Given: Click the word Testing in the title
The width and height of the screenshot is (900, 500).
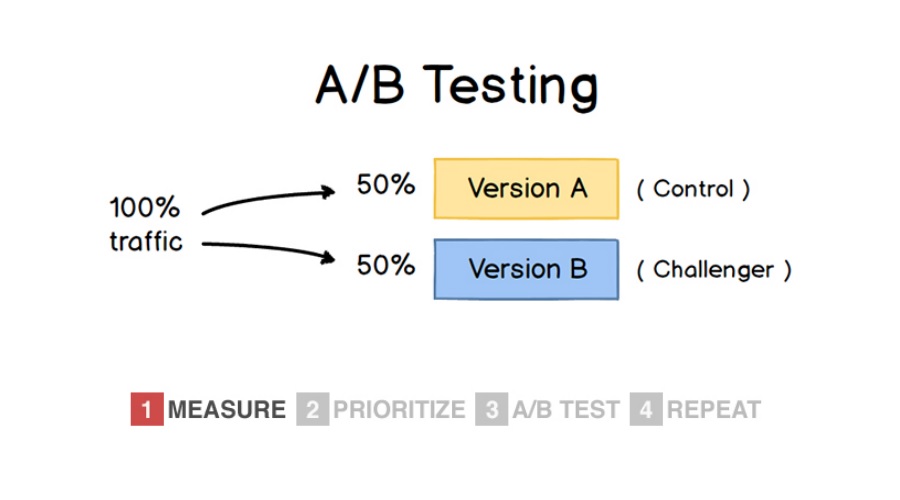Looking at the screenshot, I should pos(511,86).
